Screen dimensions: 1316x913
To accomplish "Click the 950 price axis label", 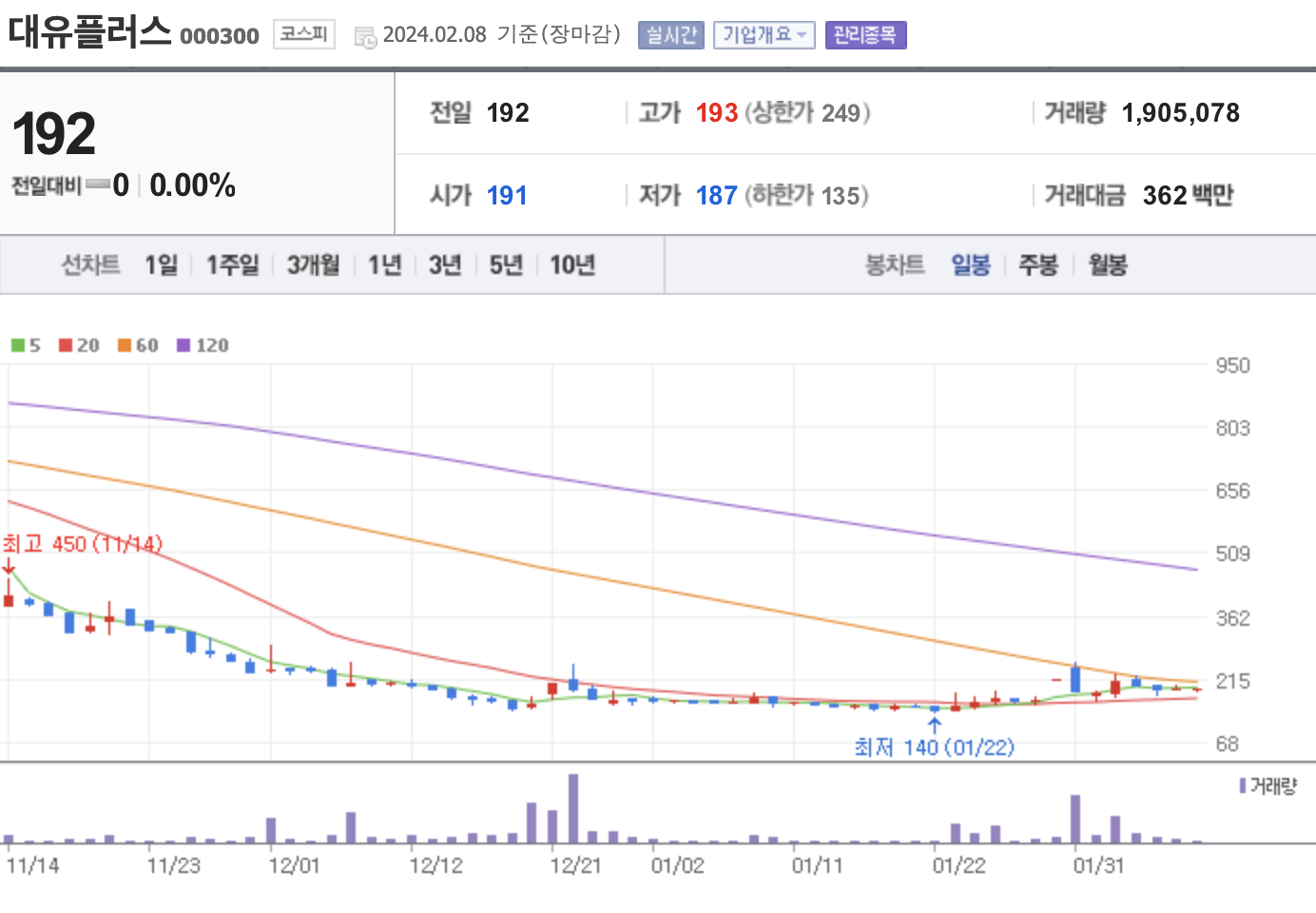I will (1232, 366).
